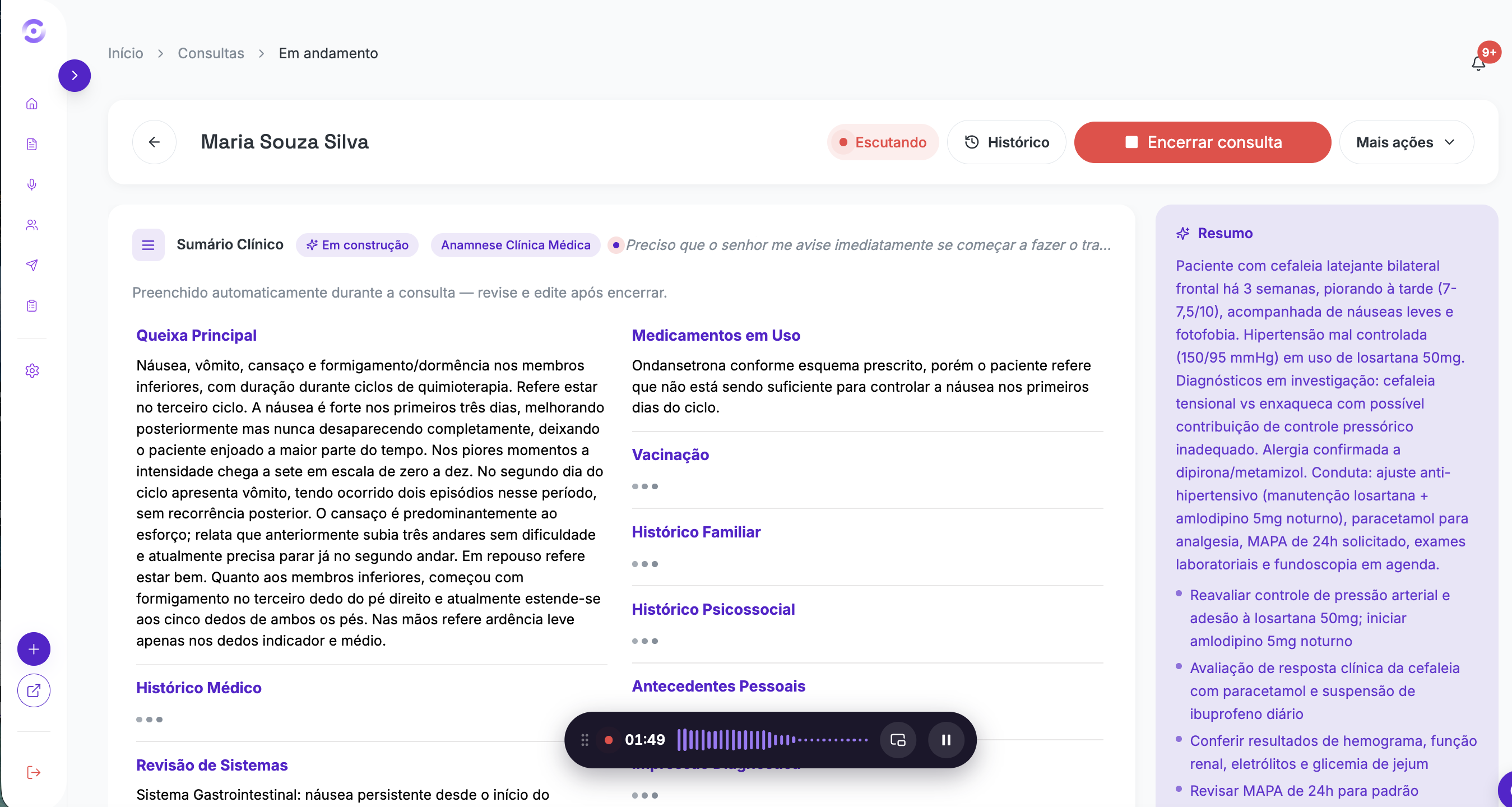
Task: Expand the sidebar with the purple chevron button
Action: point(75,76)
